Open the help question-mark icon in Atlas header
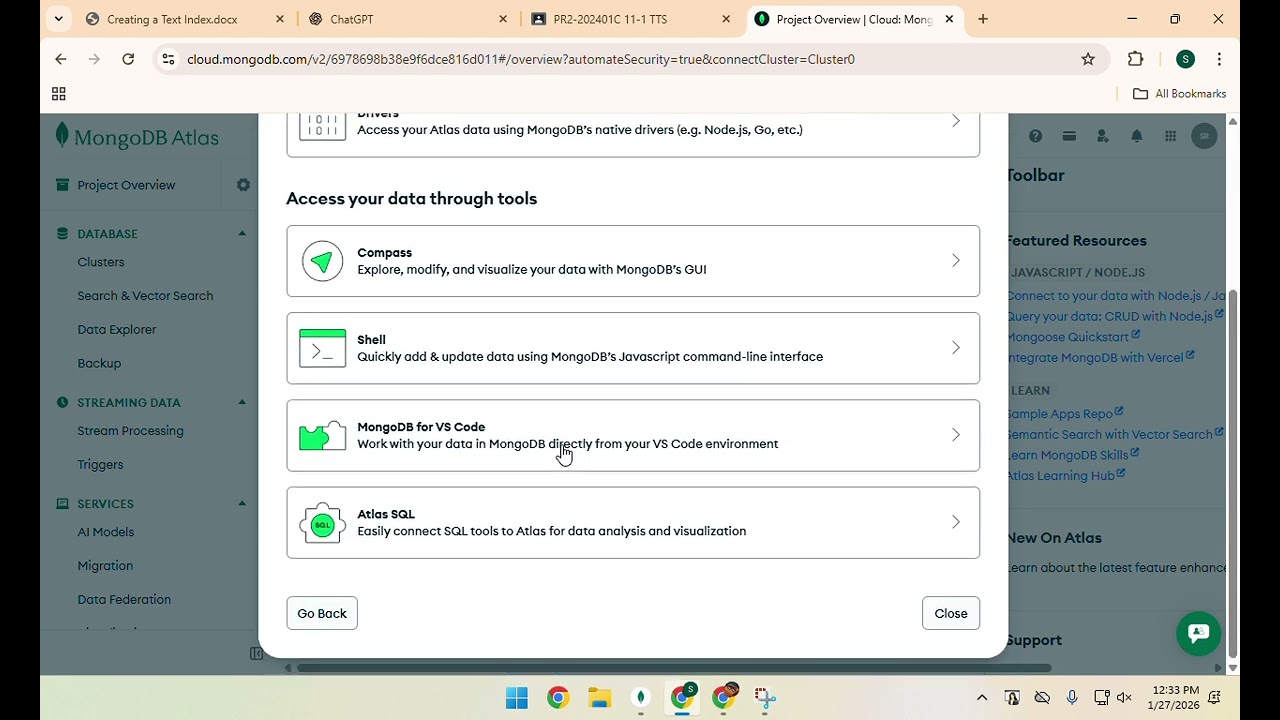The image size is (1280, 720). coord(1035,136)
